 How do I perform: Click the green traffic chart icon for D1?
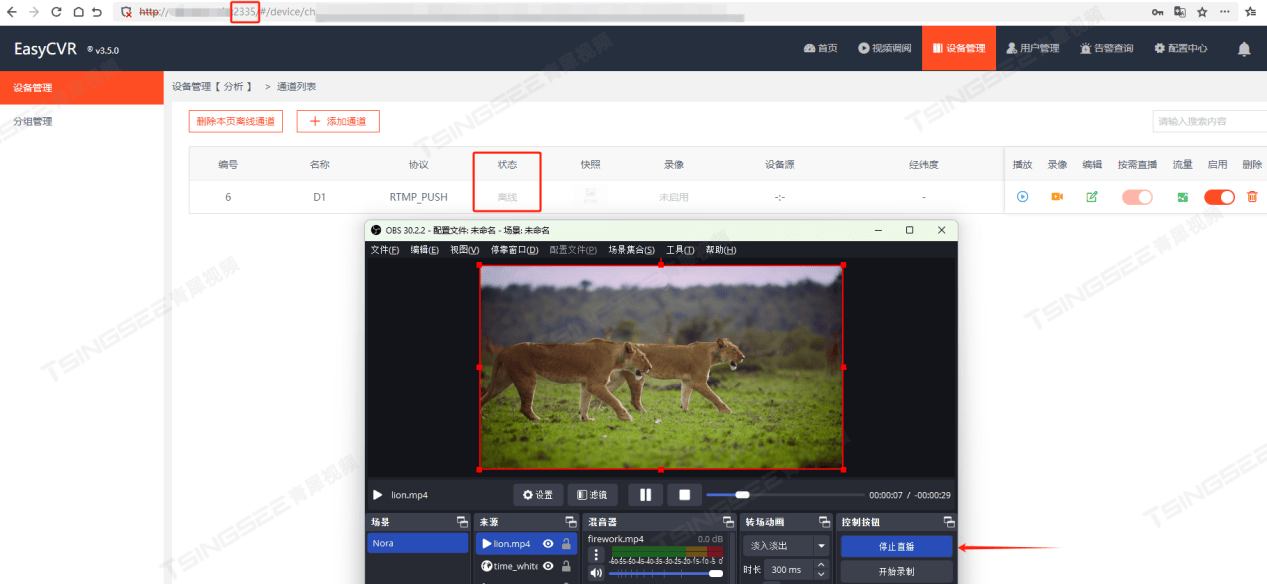pos(1182,197)
